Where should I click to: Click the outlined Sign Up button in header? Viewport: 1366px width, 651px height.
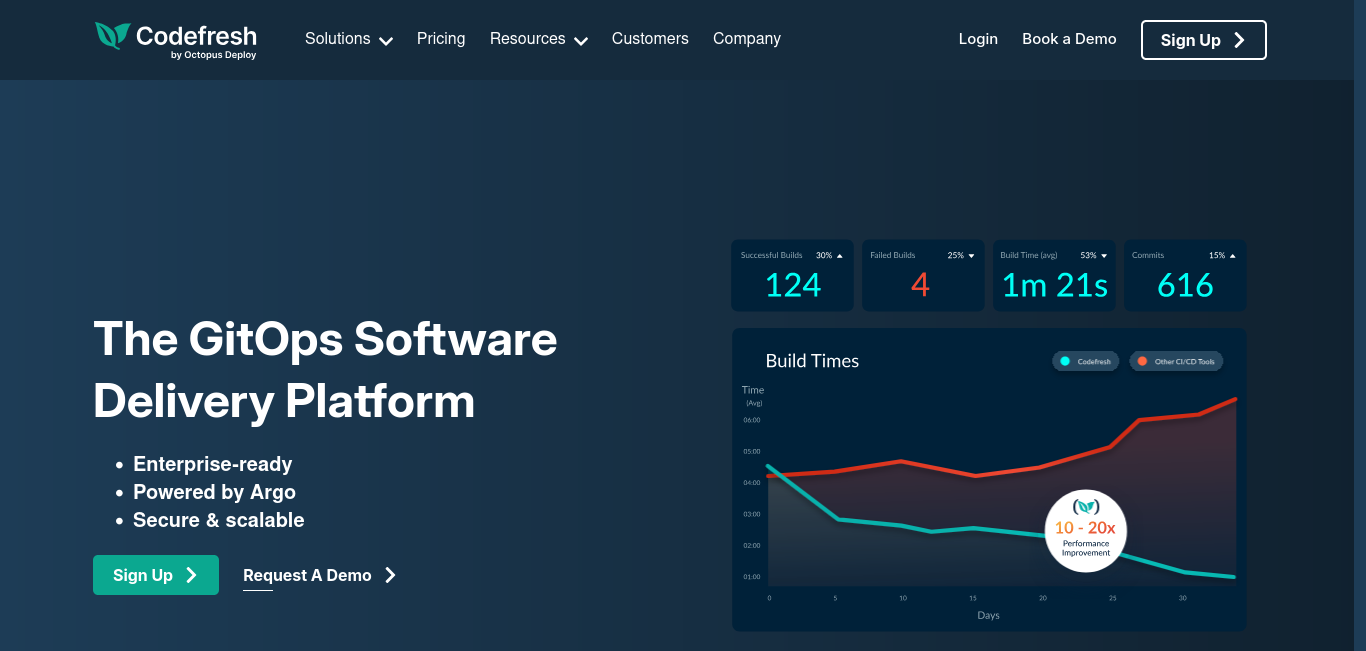click(1204, 40)
